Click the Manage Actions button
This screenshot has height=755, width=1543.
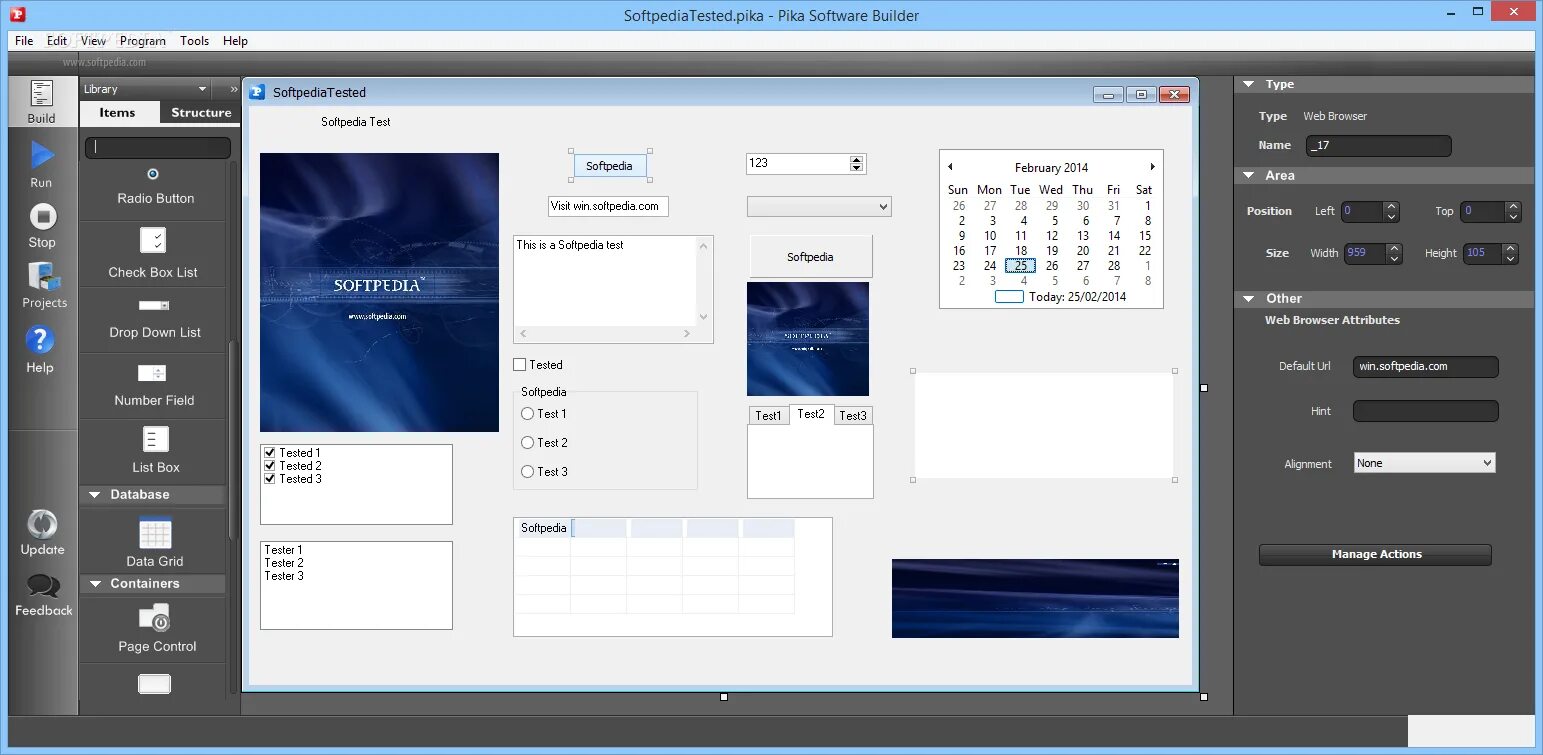(x=1375, y=554)
